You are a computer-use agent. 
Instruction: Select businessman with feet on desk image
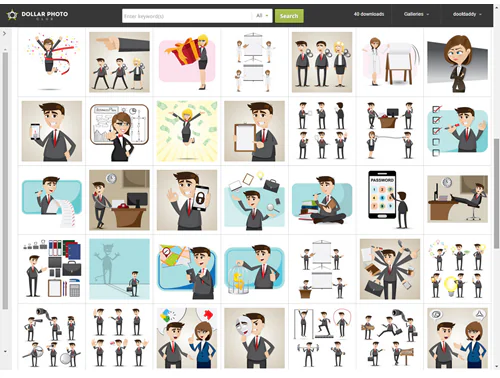(x=457, y=200)
